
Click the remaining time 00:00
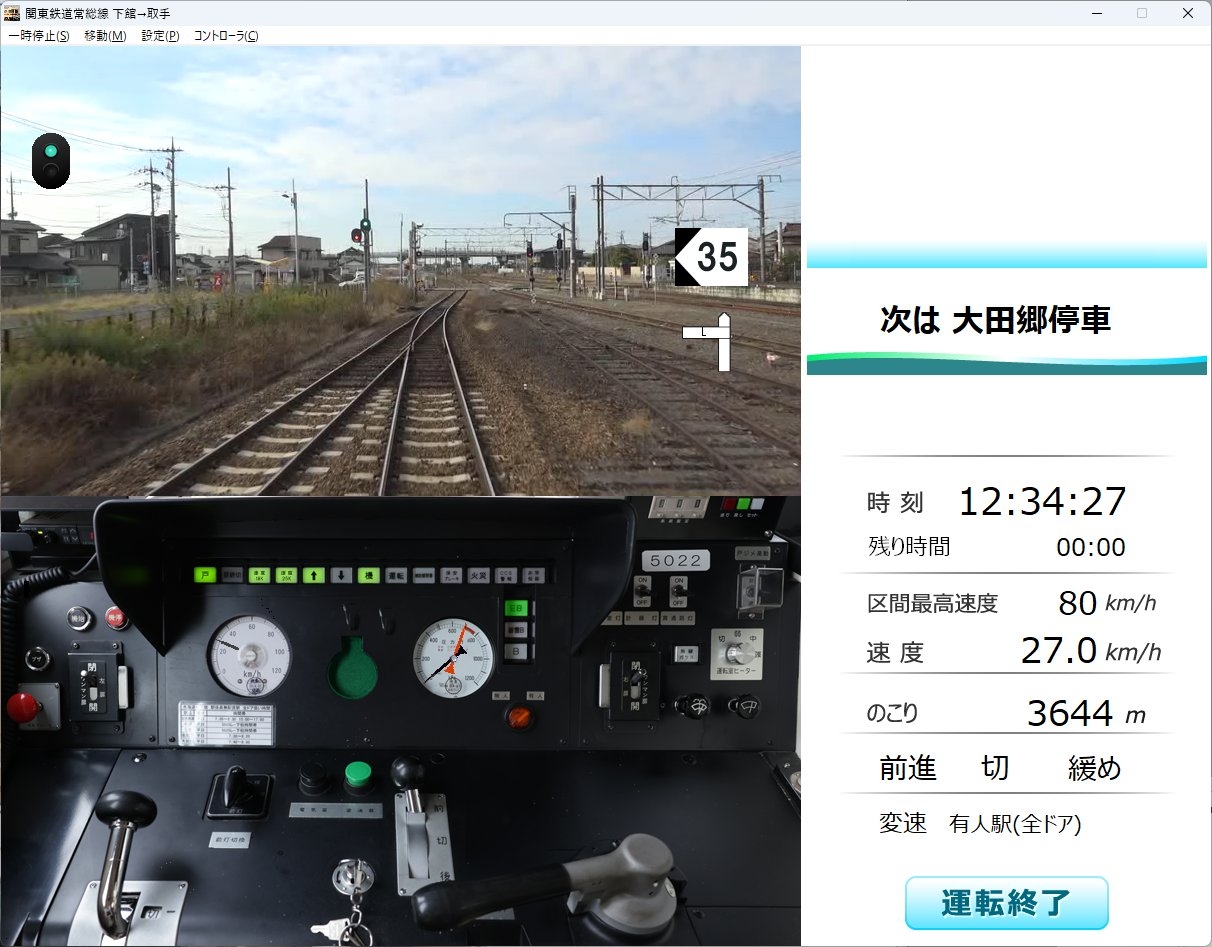tap(1091, 547)
